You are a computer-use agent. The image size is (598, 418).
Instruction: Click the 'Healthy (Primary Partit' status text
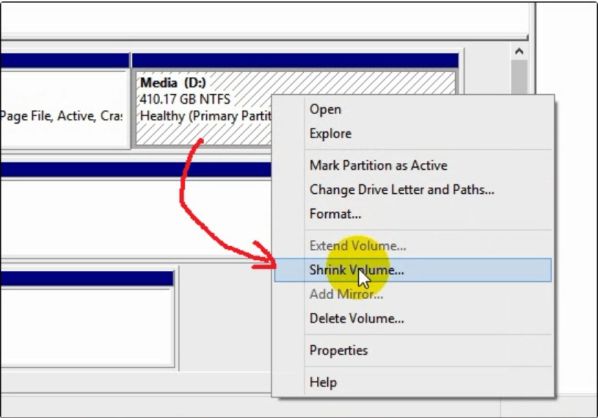pos(206,116)
